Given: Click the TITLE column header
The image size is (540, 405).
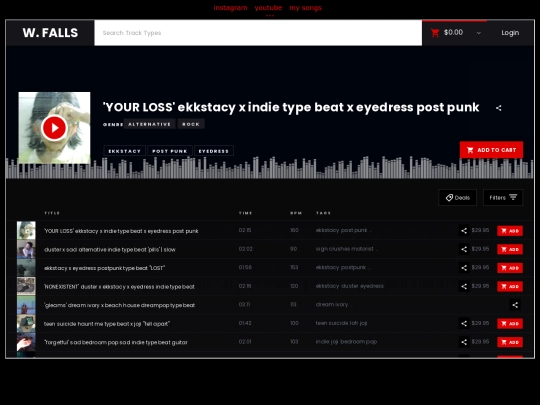Looking at the screenshot, I should (x=52, y=213).
